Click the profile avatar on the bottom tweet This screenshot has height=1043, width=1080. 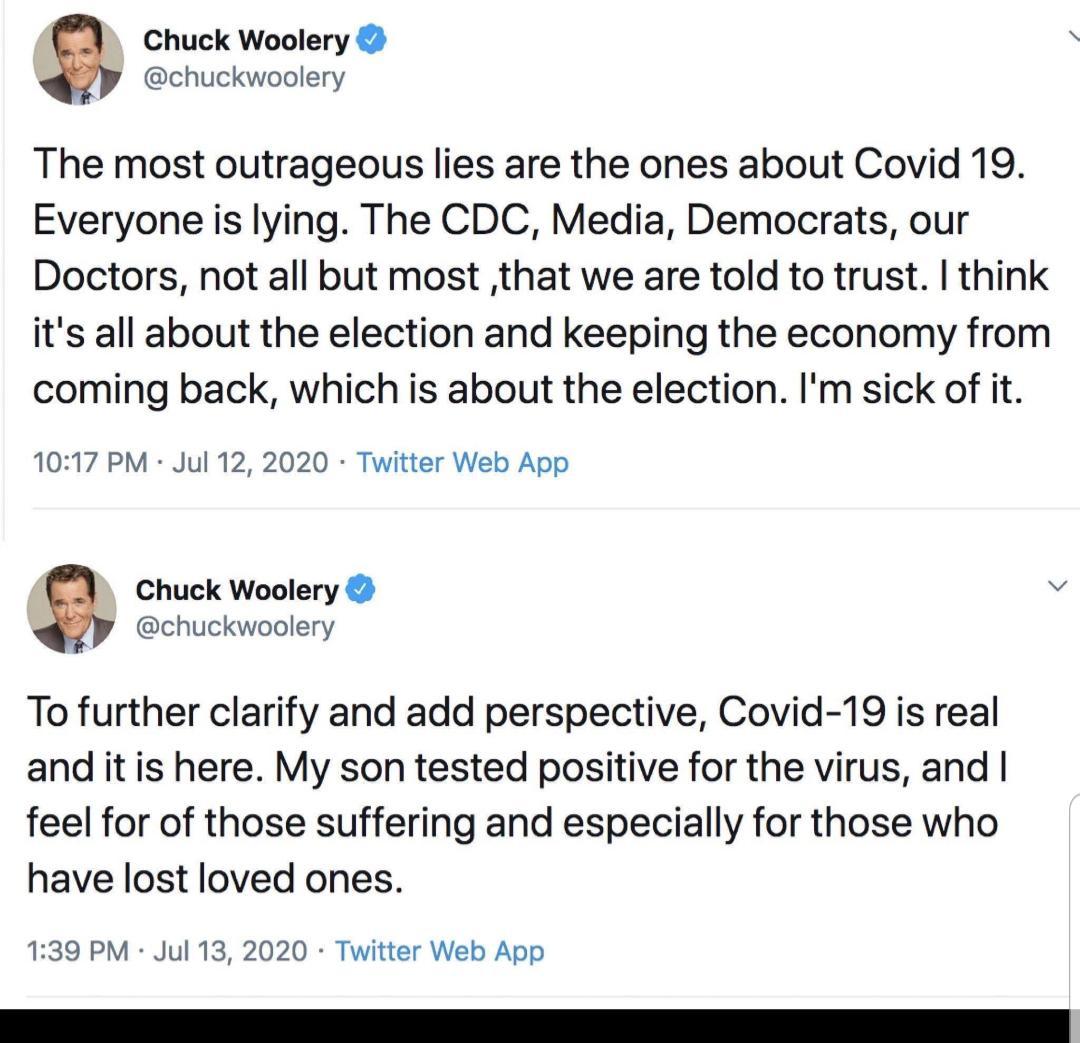click(x=72, y=608)
